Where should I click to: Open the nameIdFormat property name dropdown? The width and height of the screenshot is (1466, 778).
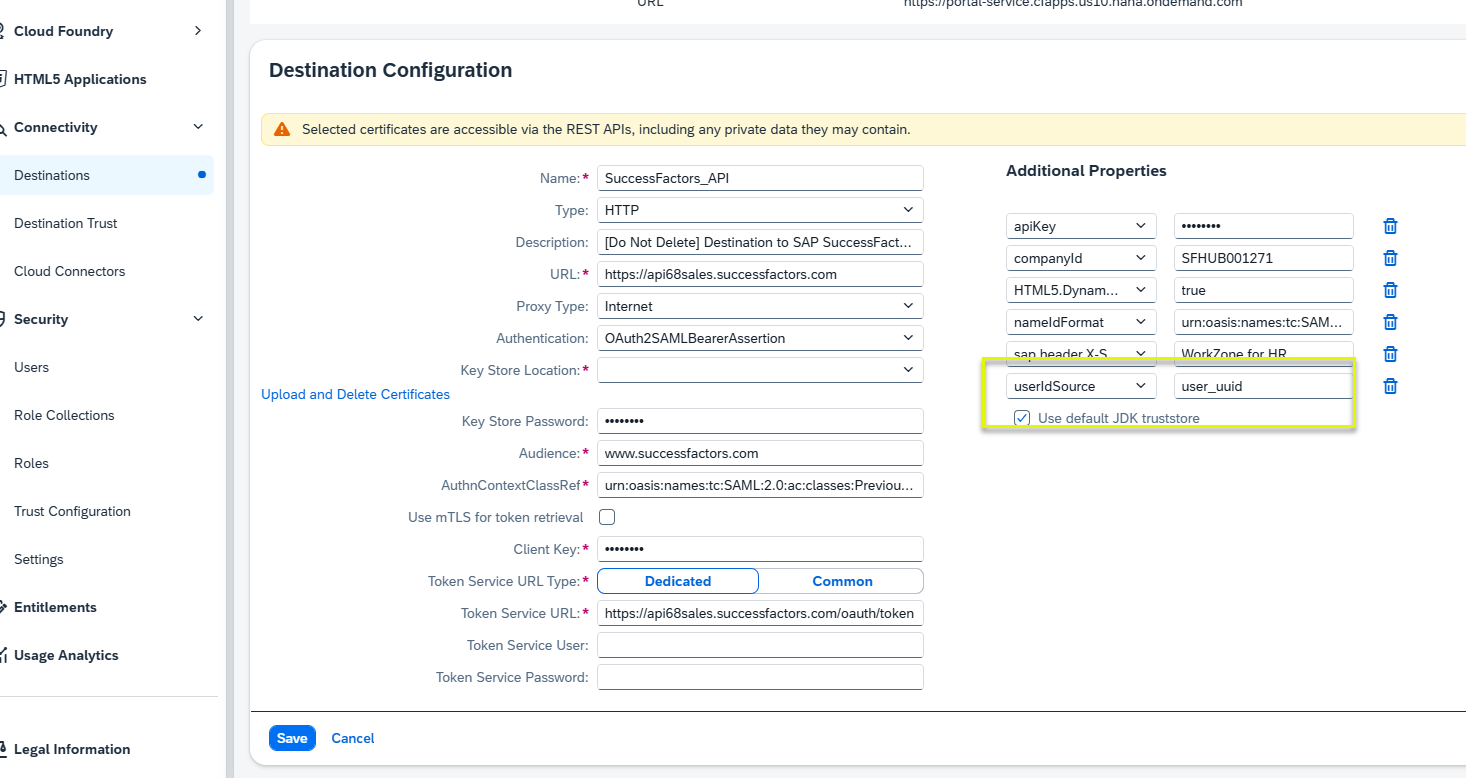pos(1081,322)
